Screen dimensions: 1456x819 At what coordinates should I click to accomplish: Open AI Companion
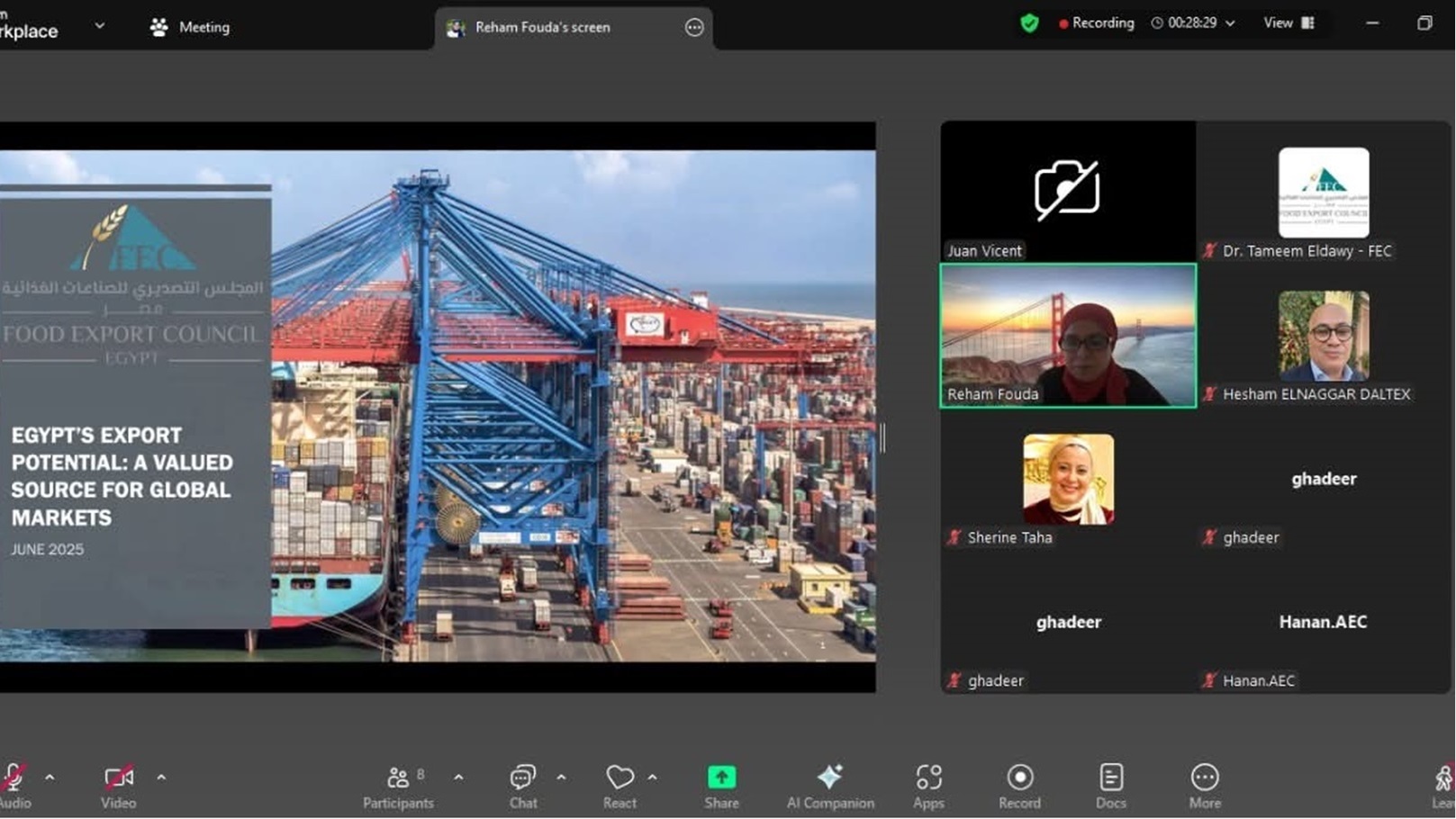829,786
